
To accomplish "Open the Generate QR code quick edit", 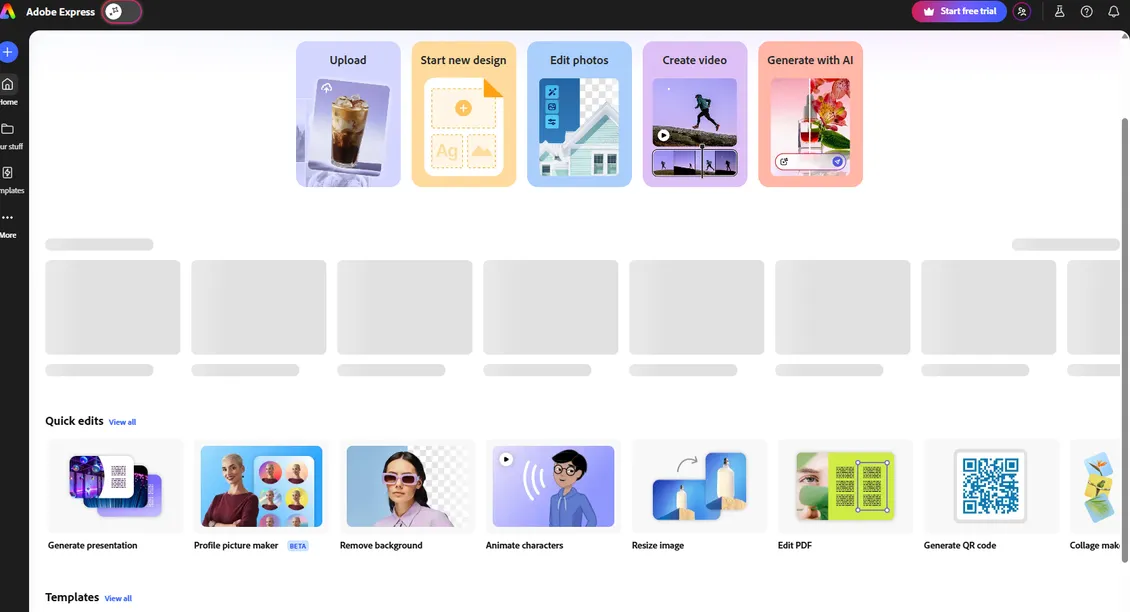I will [991, 496].
